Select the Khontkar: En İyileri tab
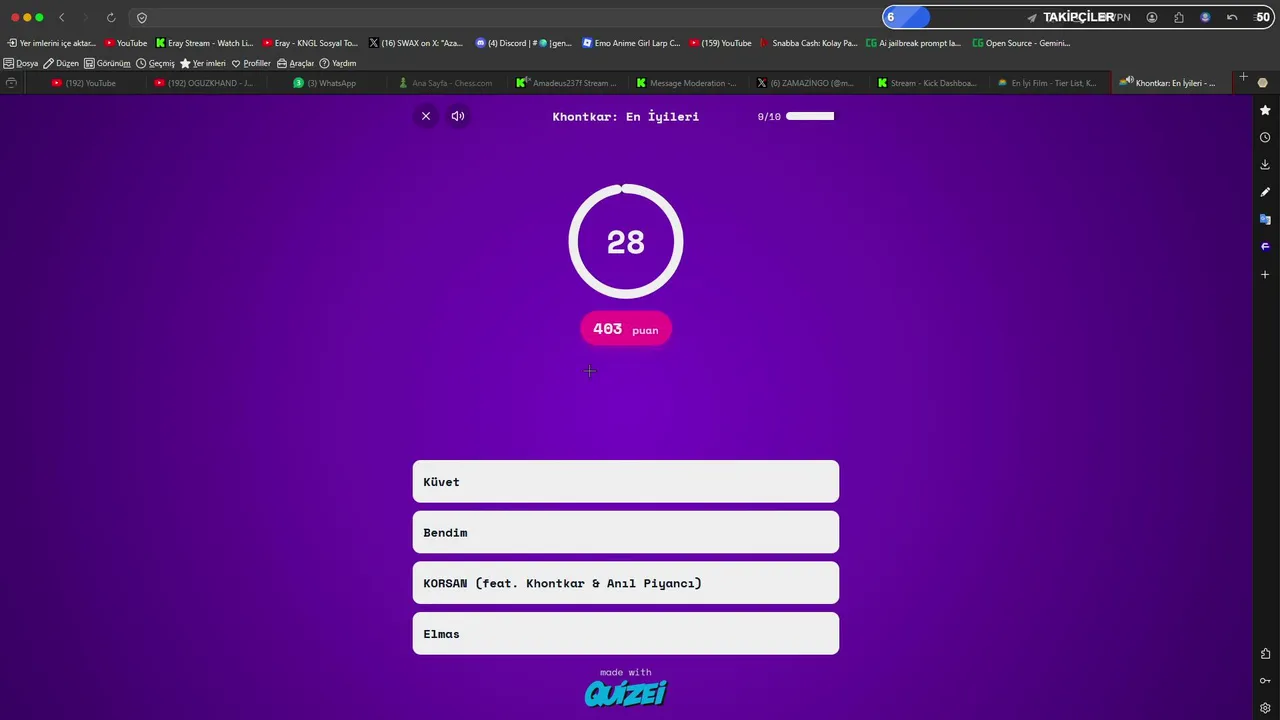Viewport: 1280px width, 720px height. (x=1168, y=83)
